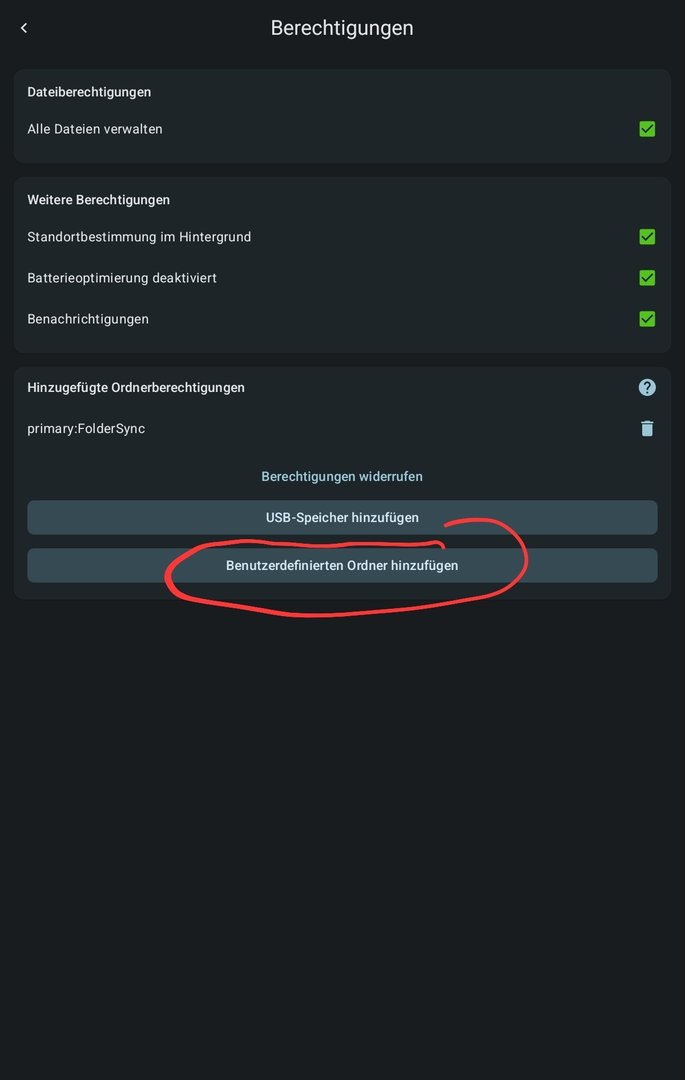This screenshot has height=1080, width=685.
Task: Click the Dateiberechtigungen section heading
Action: (x=89, y=92)
